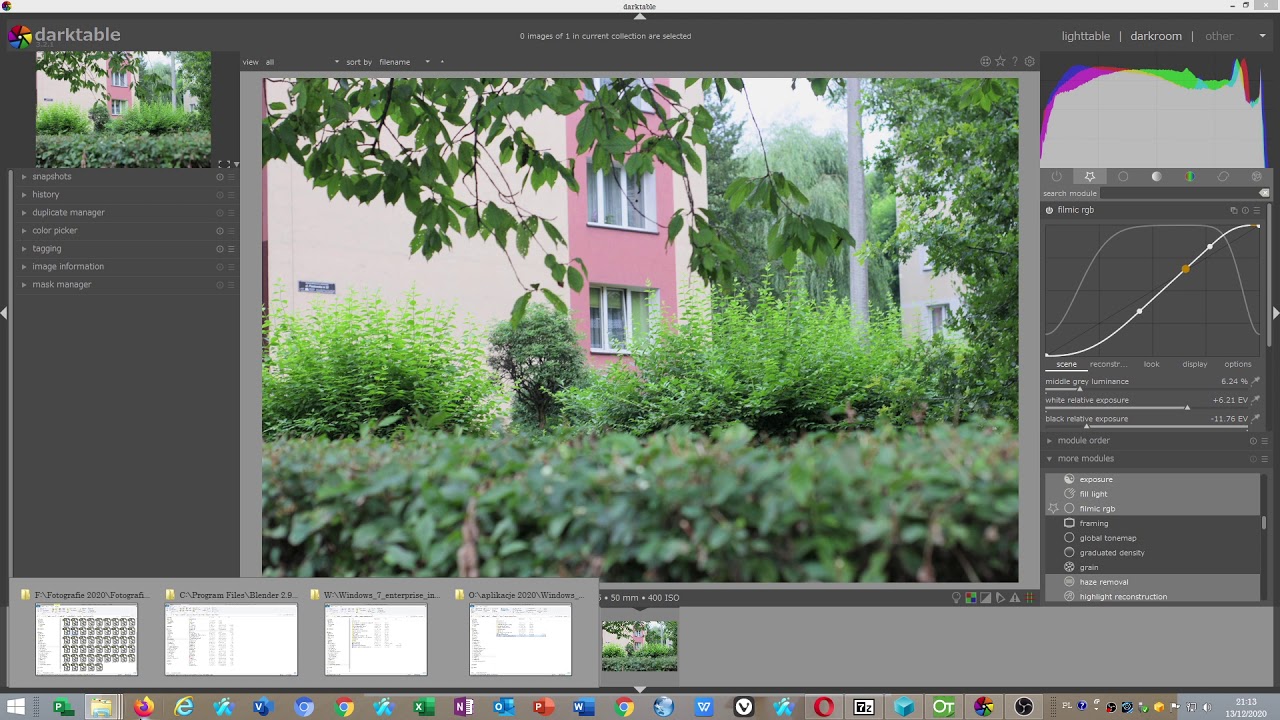Toggle gamut check warning icon

pos(1015,598)
